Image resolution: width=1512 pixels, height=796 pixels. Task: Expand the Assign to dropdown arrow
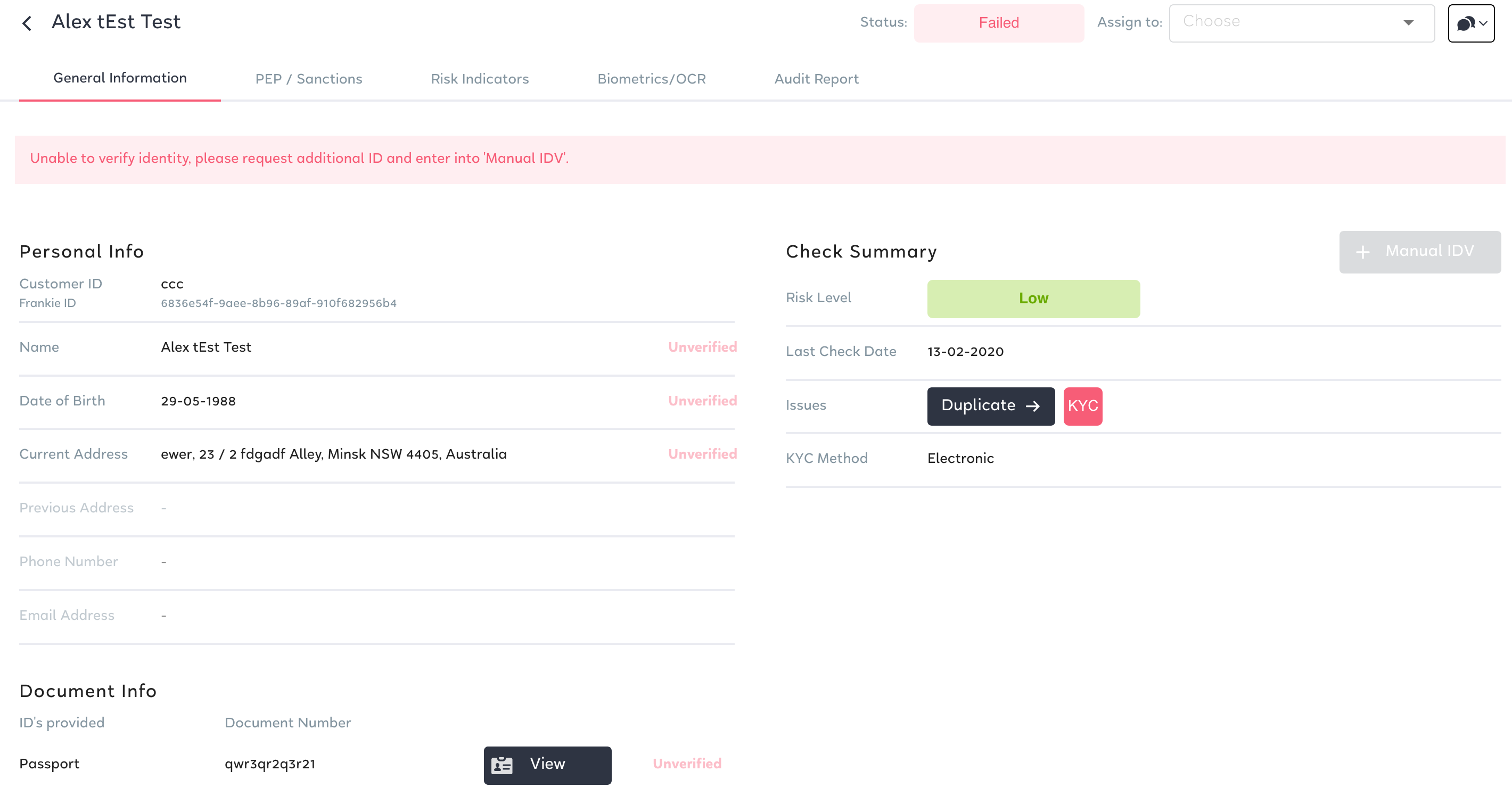click(1408, 23)
